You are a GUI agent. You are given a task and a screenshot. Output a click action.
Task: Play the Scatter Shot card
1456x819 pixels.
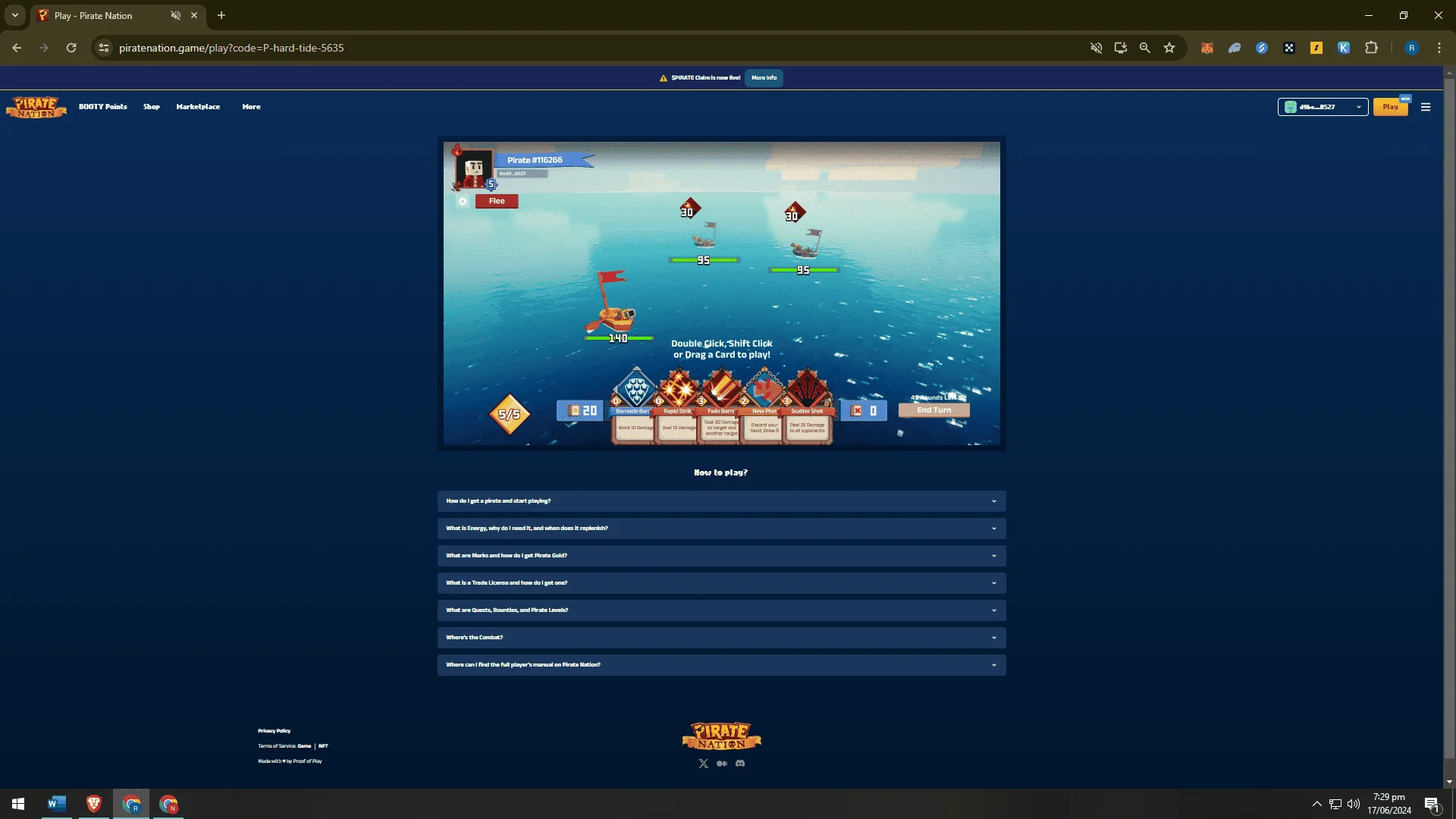808,406
